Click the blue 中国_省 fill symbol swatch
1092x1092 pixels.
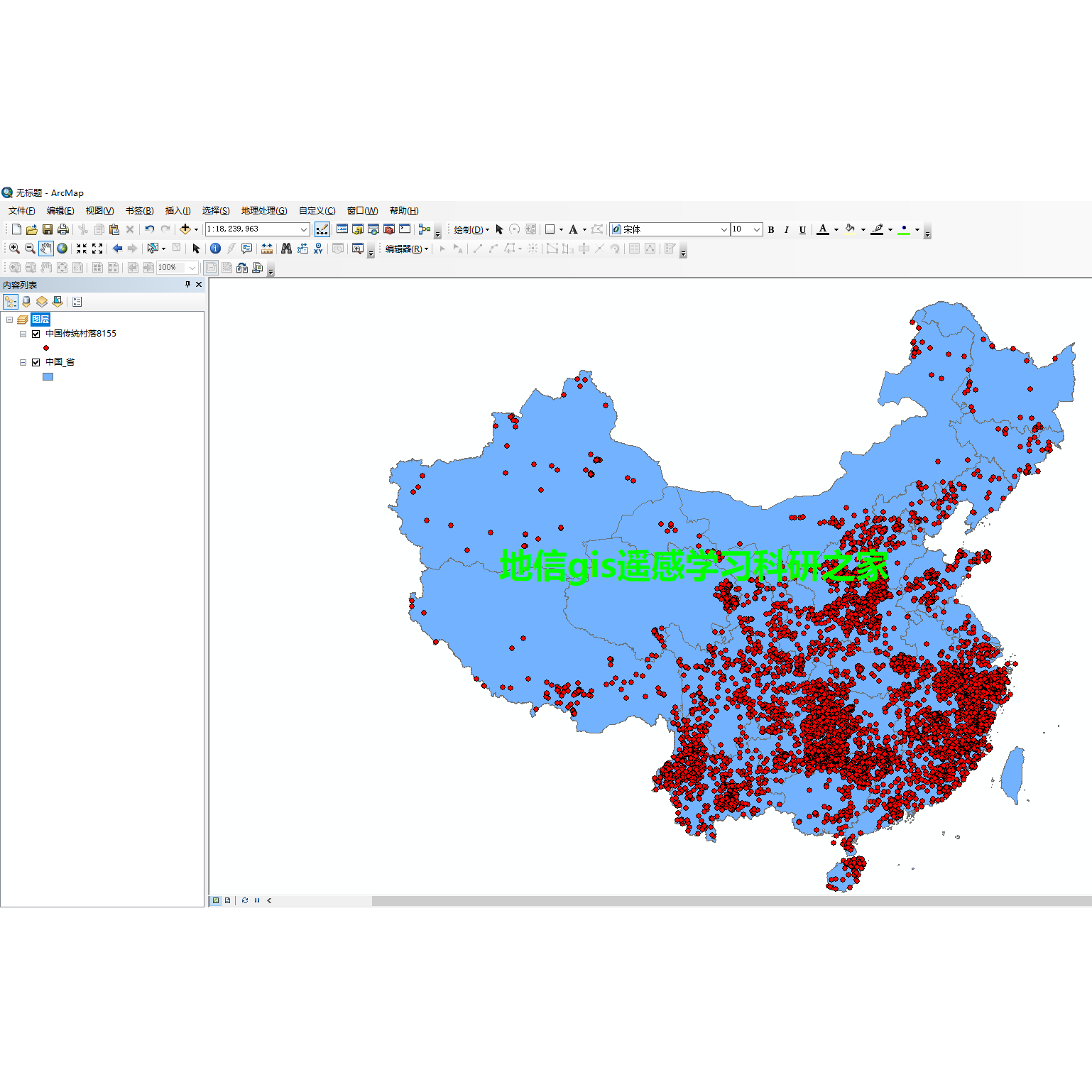(48, 376)
